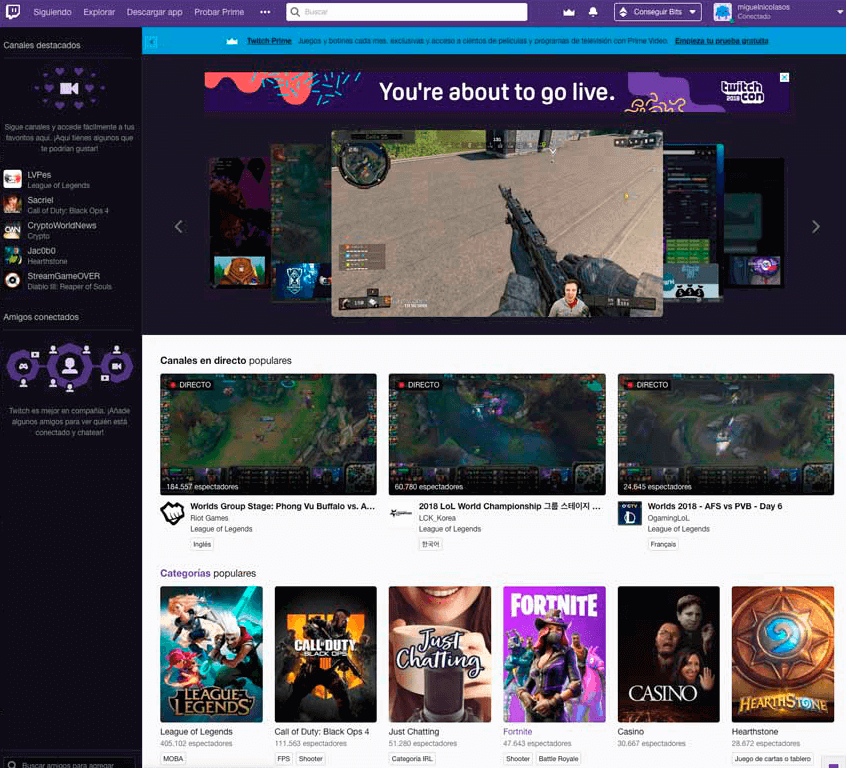Click the Bits diamond icon

[623, 12]
